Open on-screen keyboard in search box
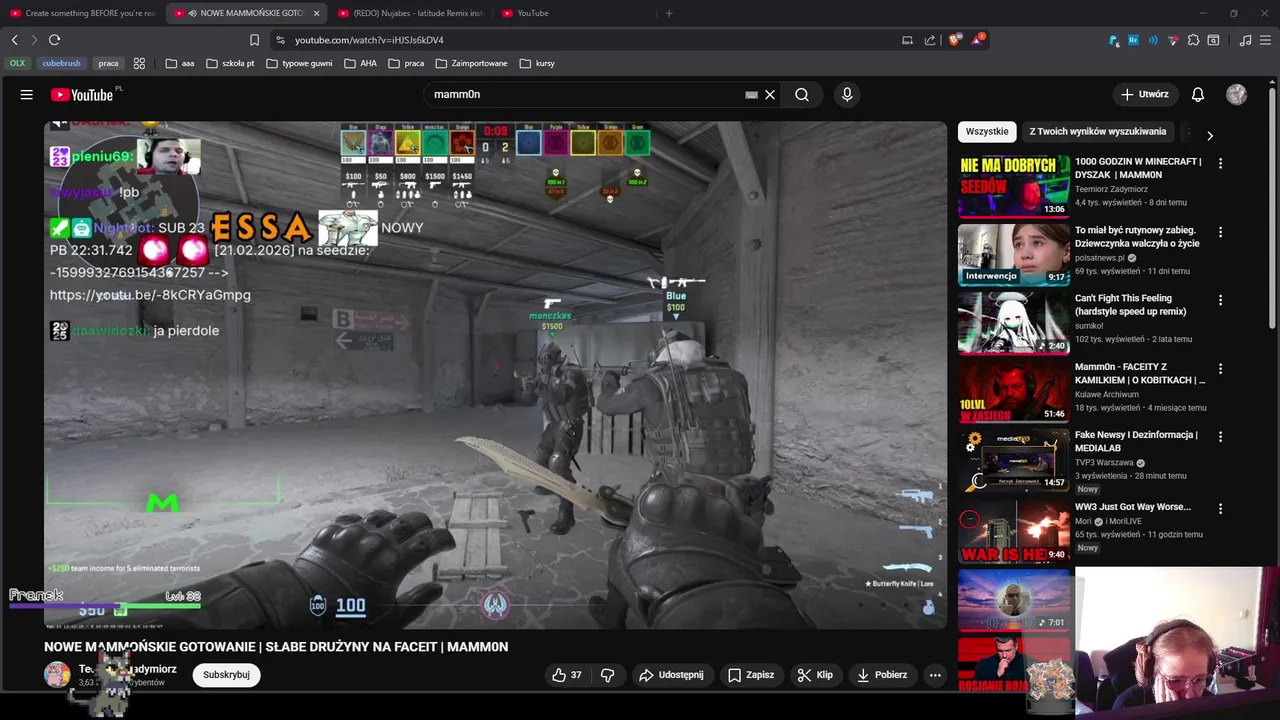 tap(751, 95)
